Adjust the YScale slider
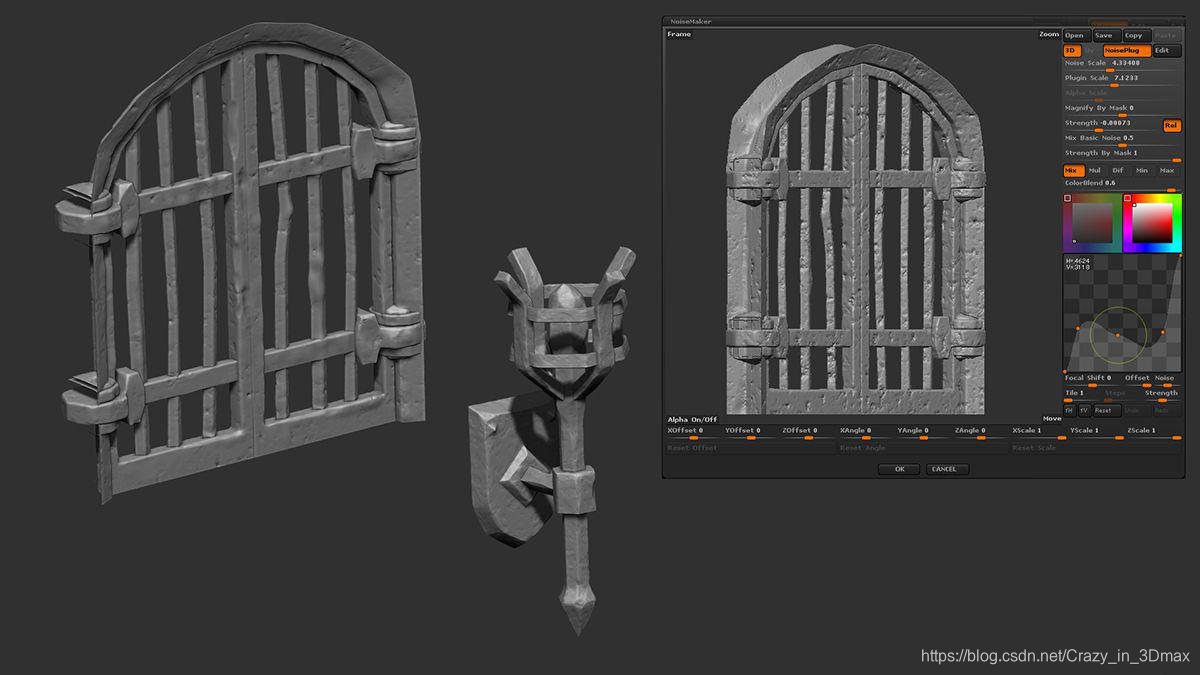 [1096, 433]
